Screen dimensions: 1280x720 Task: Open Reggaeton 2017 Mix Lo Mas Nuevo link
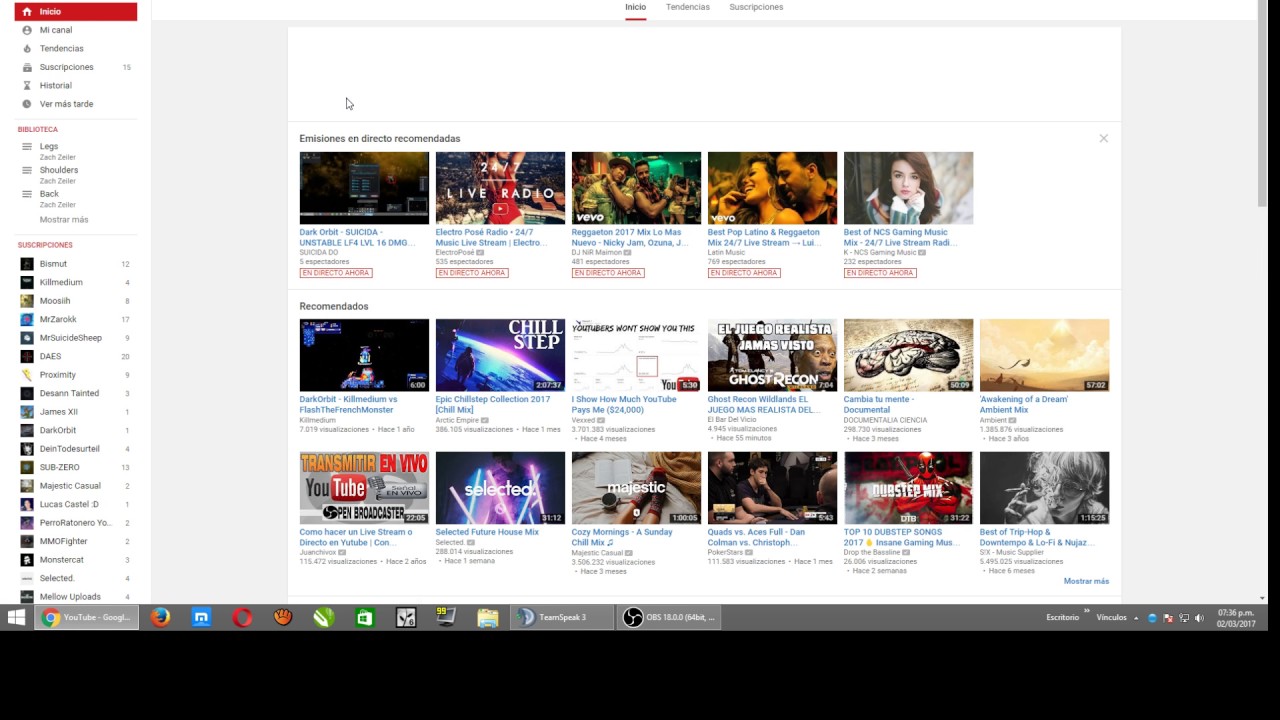coord(630,237)
